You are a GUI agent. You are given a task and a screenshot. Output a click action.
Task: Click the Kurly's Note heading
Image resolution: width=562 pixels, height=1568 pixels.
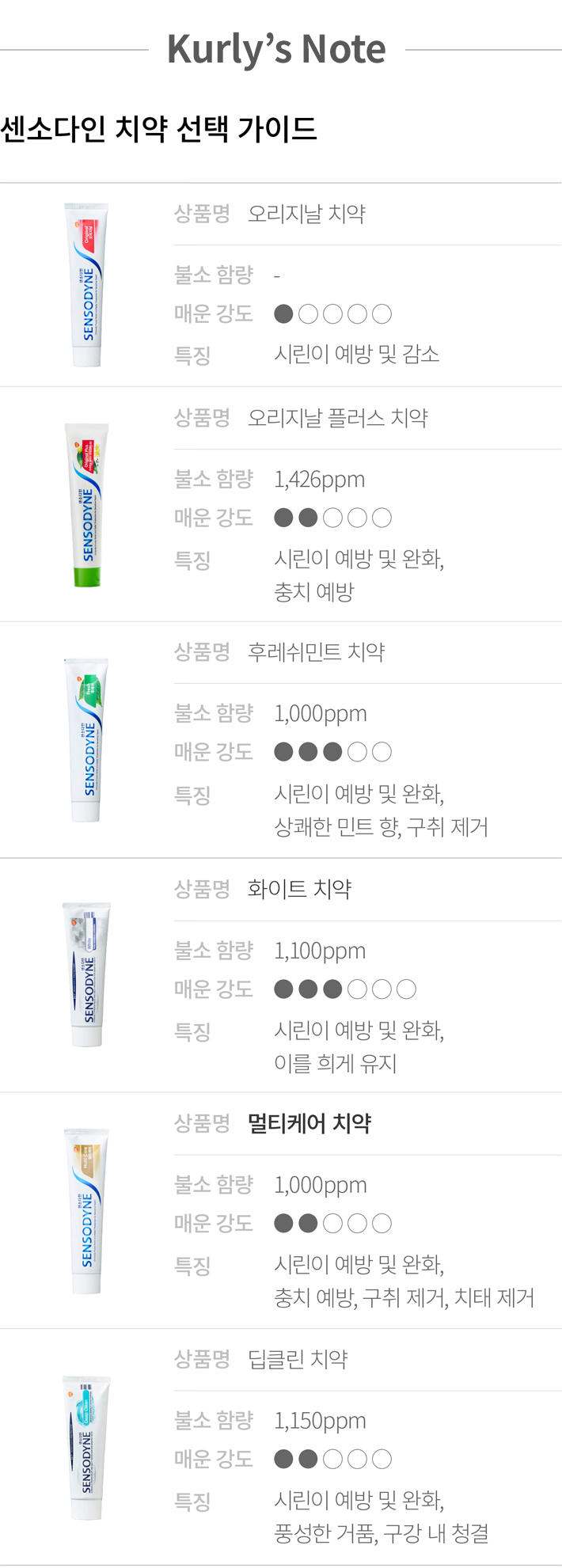(x=276, y=49)
